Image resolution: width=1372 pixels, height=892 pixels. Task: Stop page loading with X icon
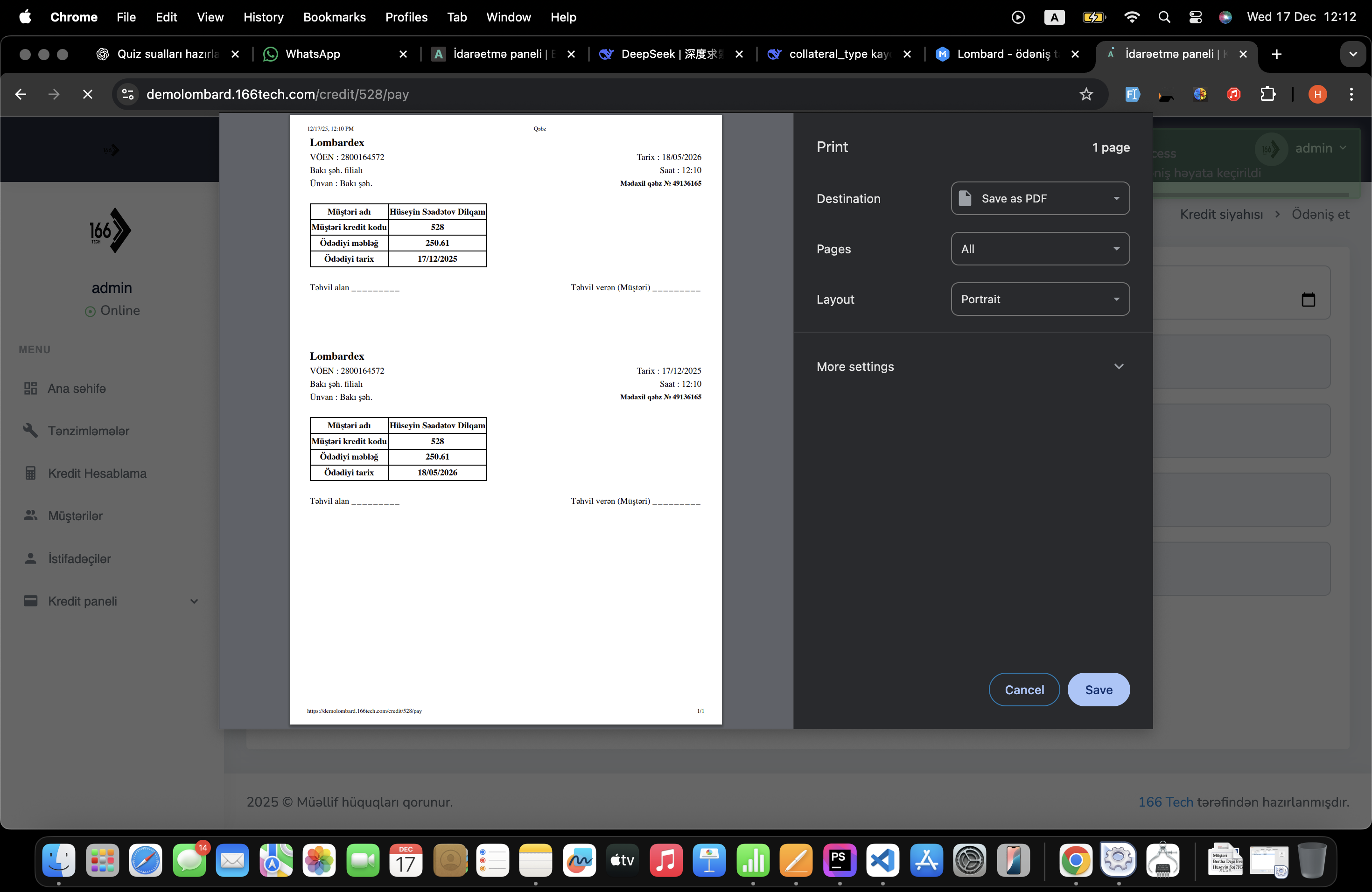point(88,94)
